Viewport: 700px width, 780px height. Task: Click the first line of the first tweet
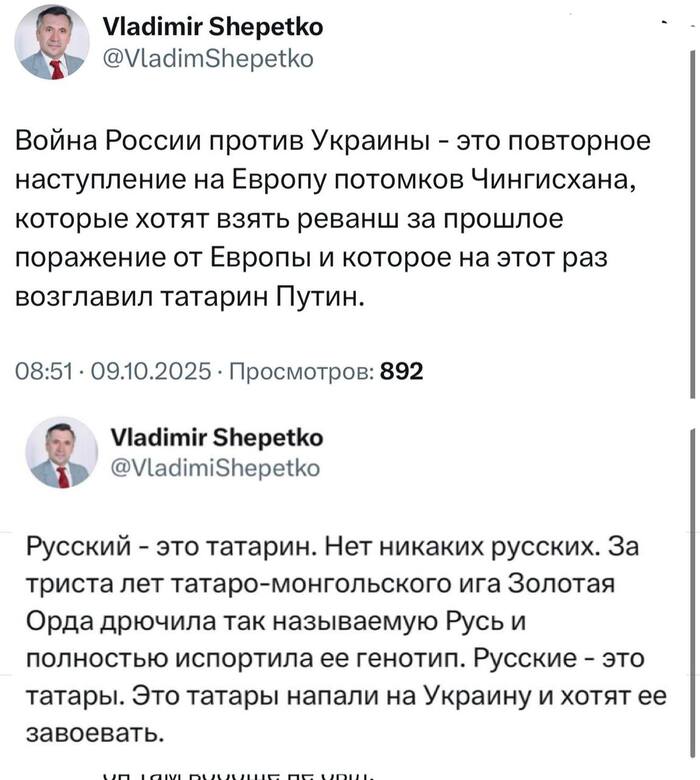click(x=334, y=141)
